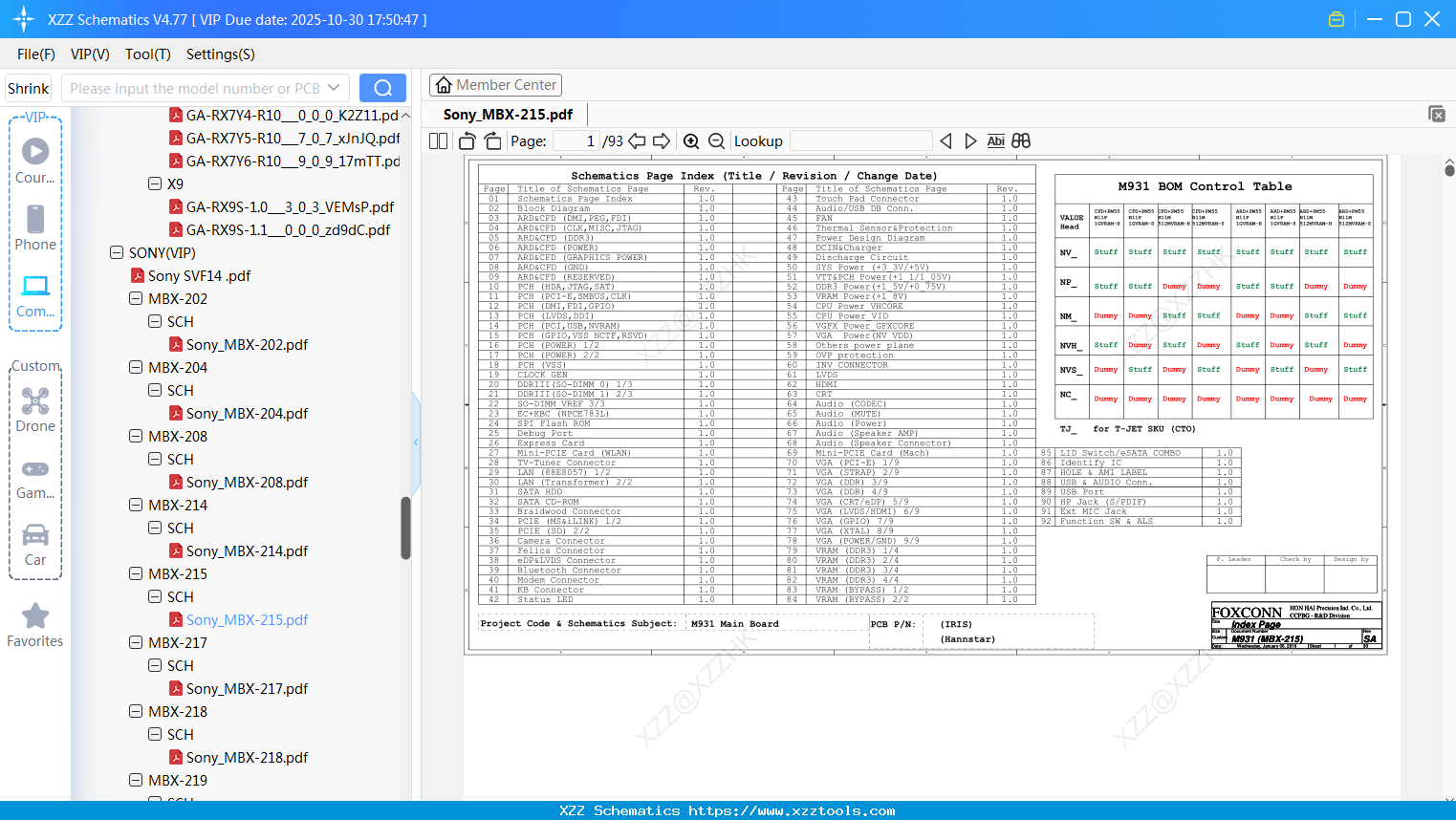Click the close-document icon right of tab bar
This screenshot has height=820, width=1456.
[x=1437, y=114]
